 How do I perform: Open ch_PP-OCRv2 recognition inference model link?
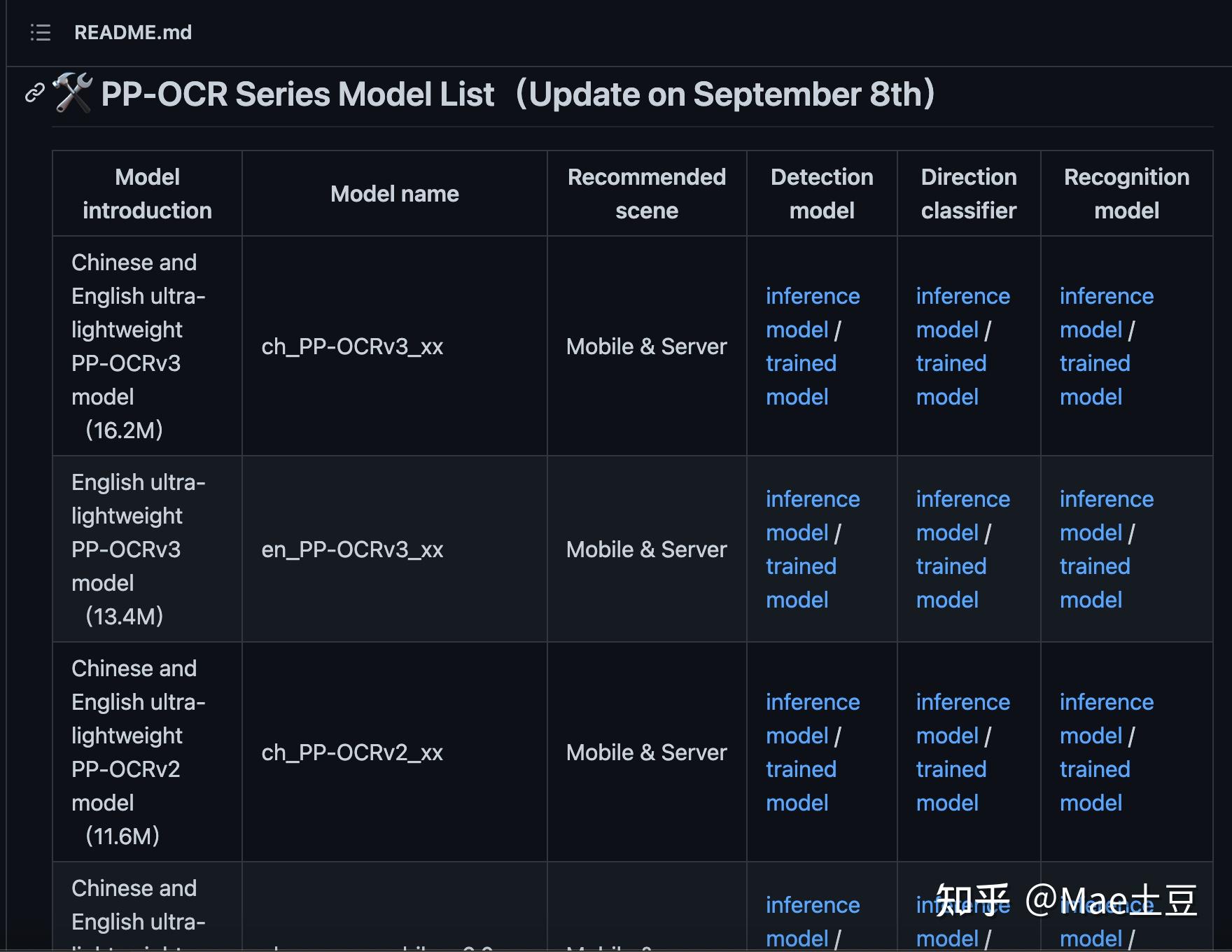pos(1106,702)
